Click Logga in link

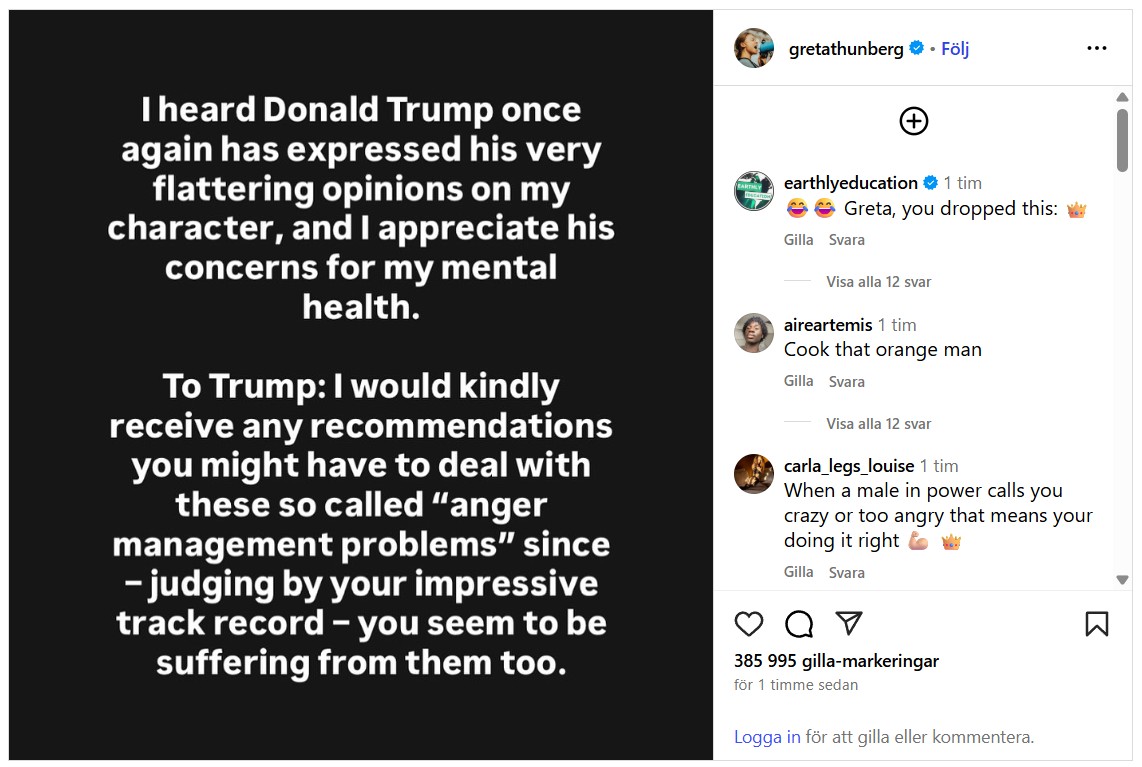coord(767,737)
